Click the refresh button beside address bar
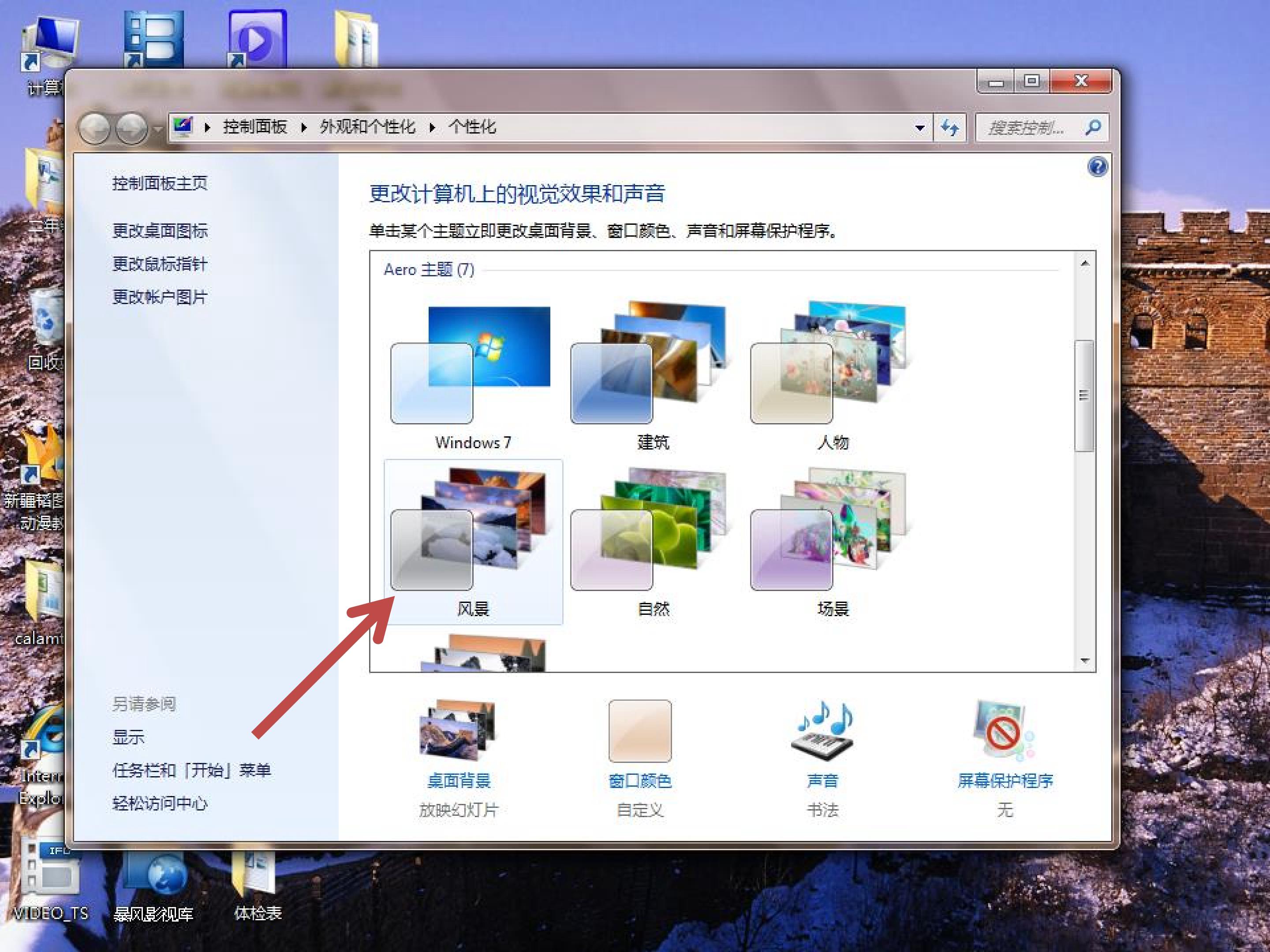The width and height of the screenshot is (1270, 952). [949, 127]
